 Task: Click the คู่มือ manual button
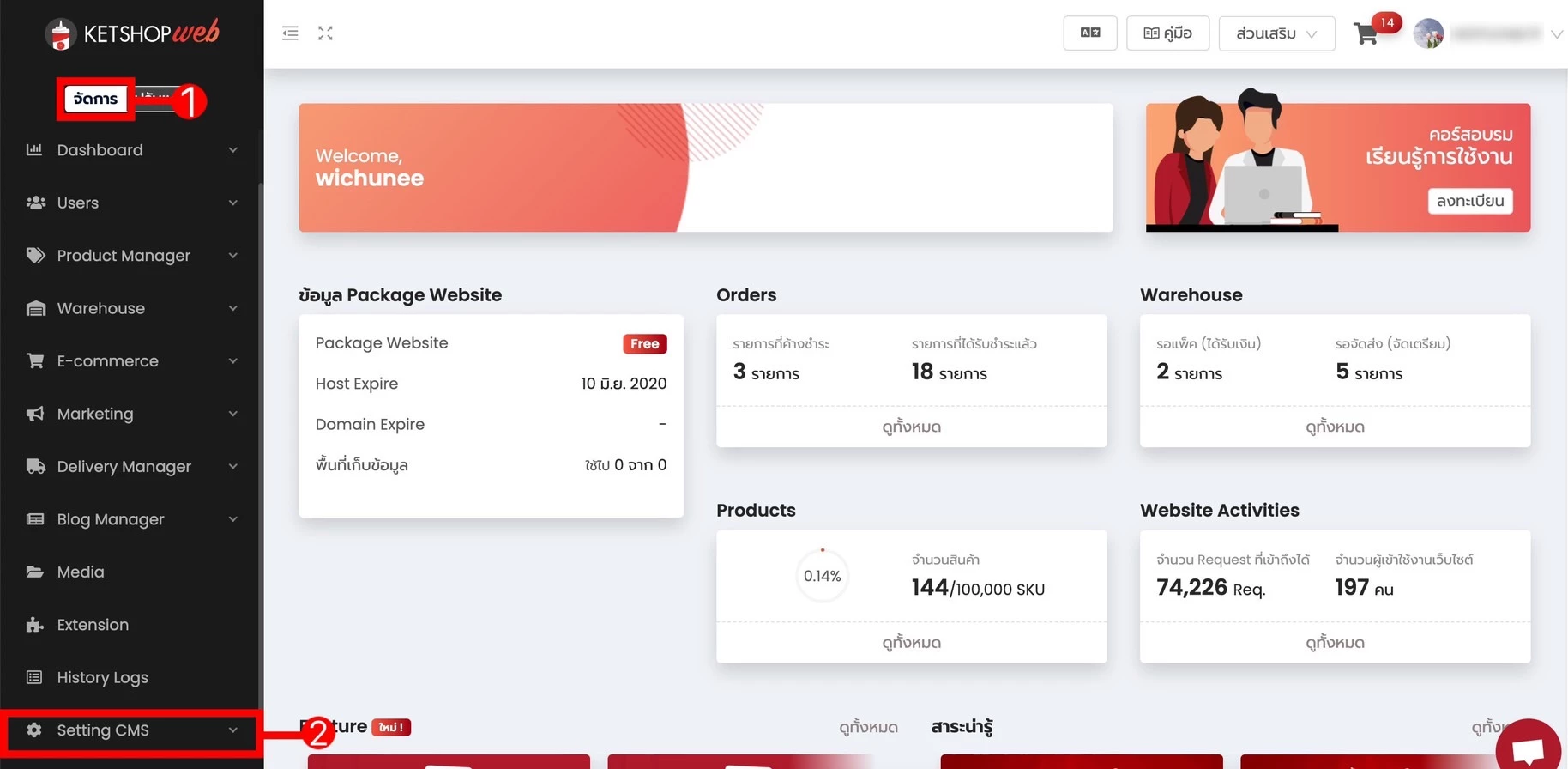click(1167, 33)
